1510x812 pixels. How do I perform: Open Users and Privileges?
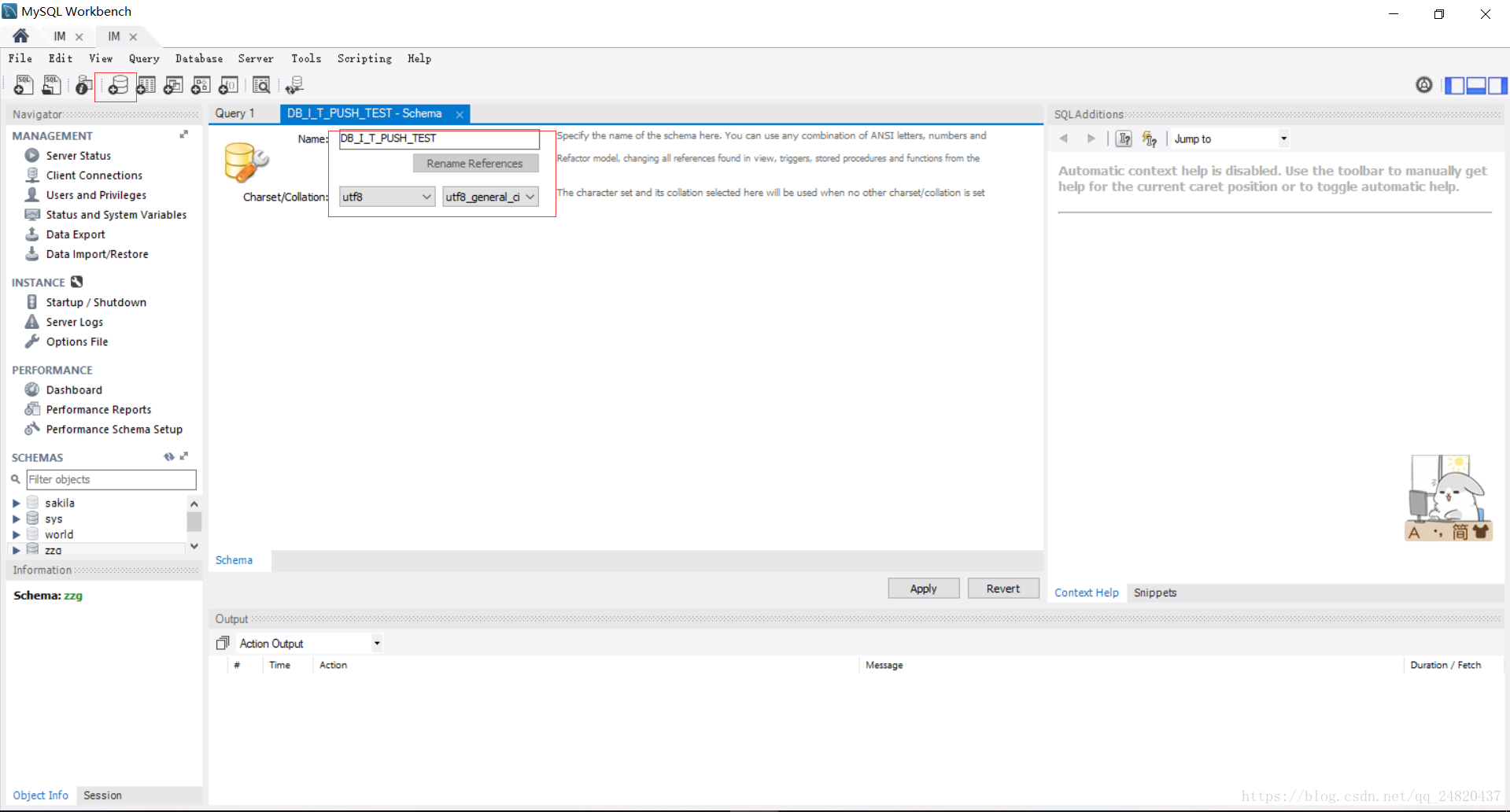point(96,195)
